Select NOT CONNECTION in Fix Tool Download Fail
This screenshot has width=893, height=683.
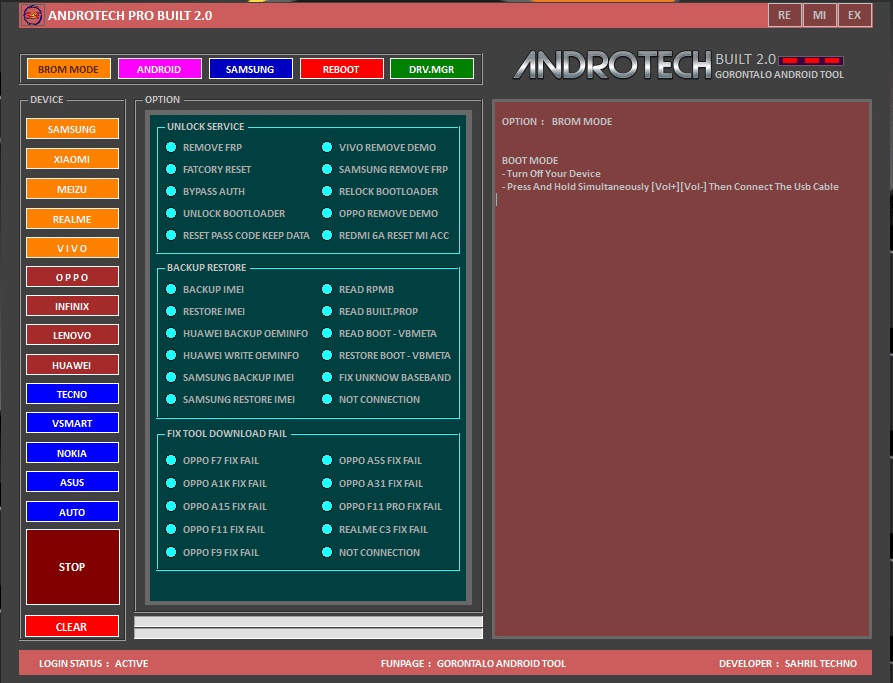coord(371,552)
